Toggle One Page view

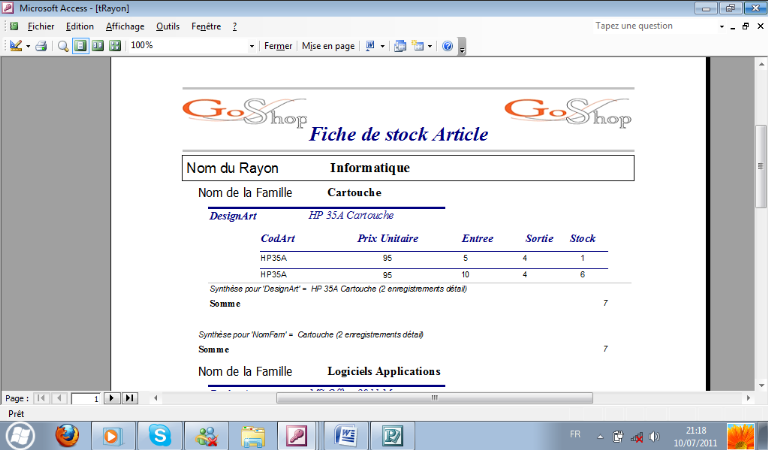tap(80, 46)
